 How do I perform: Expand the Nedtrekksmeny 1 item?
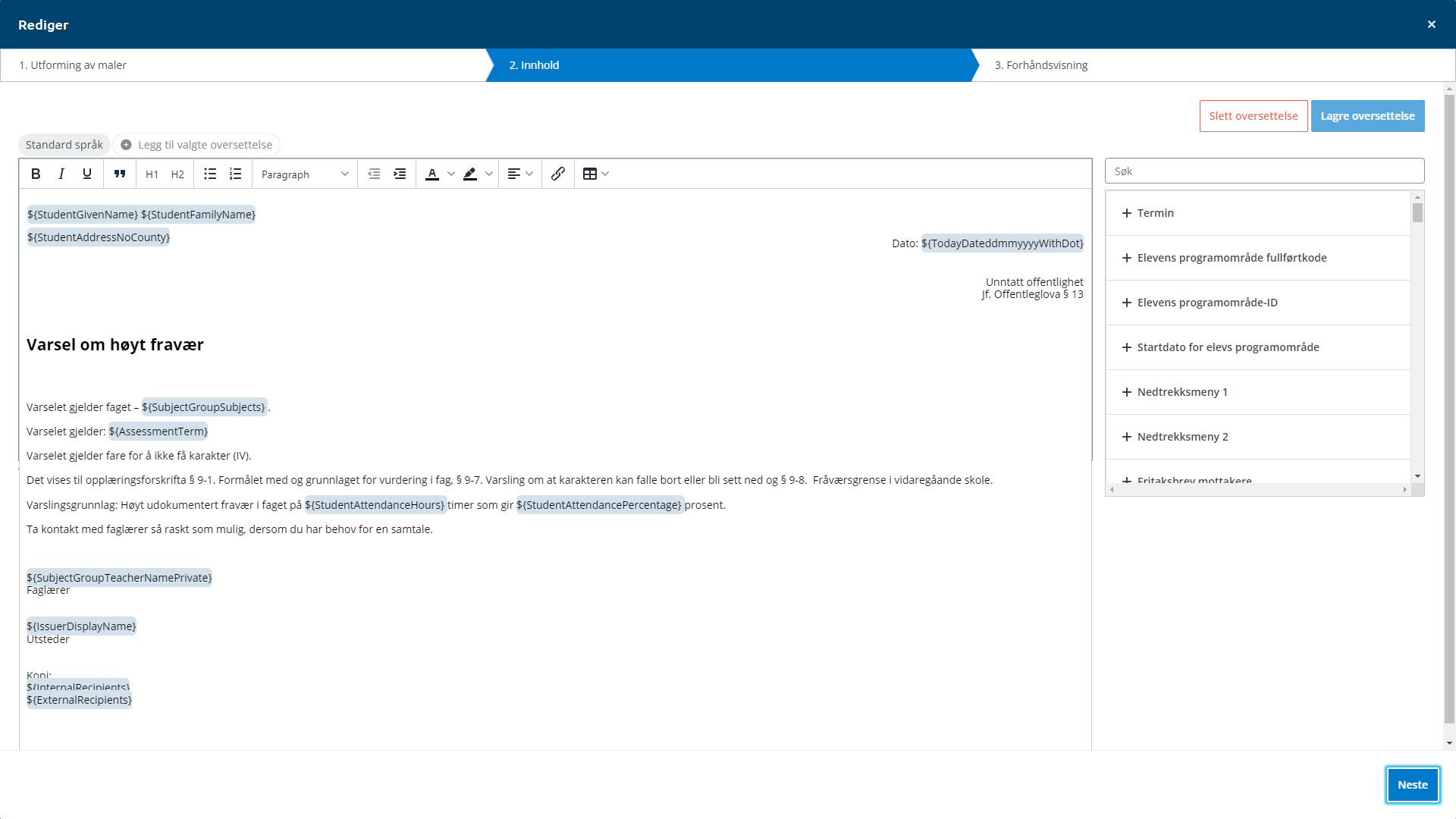pyautogui.click(x=1182, y=392)
